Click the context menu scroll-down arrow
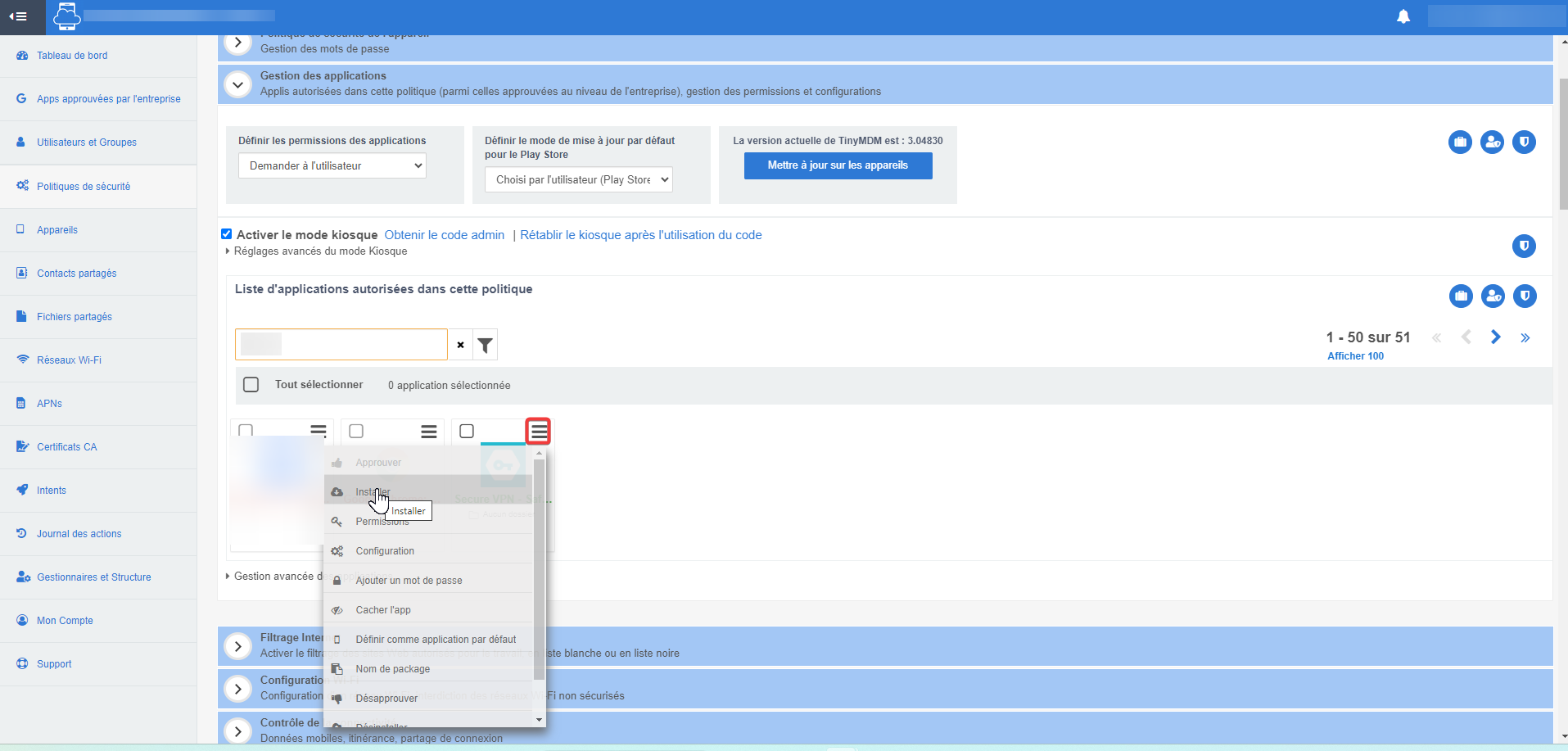1568x751 pixels. point(539,720)
